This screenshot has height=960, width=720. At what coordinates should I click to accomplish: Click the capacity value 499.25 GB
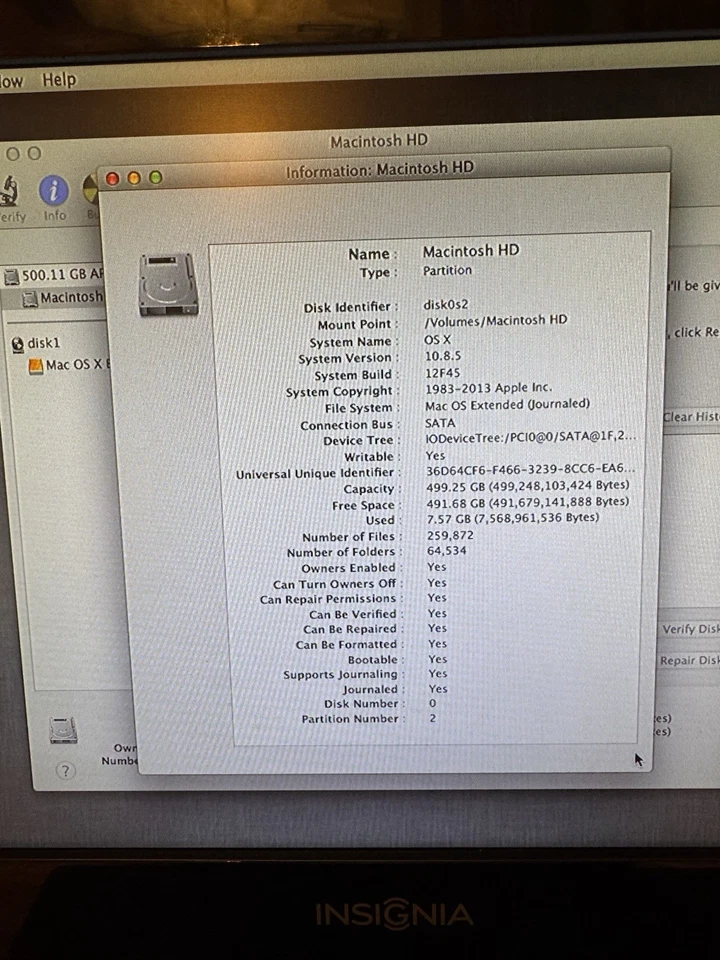point(528,486)
